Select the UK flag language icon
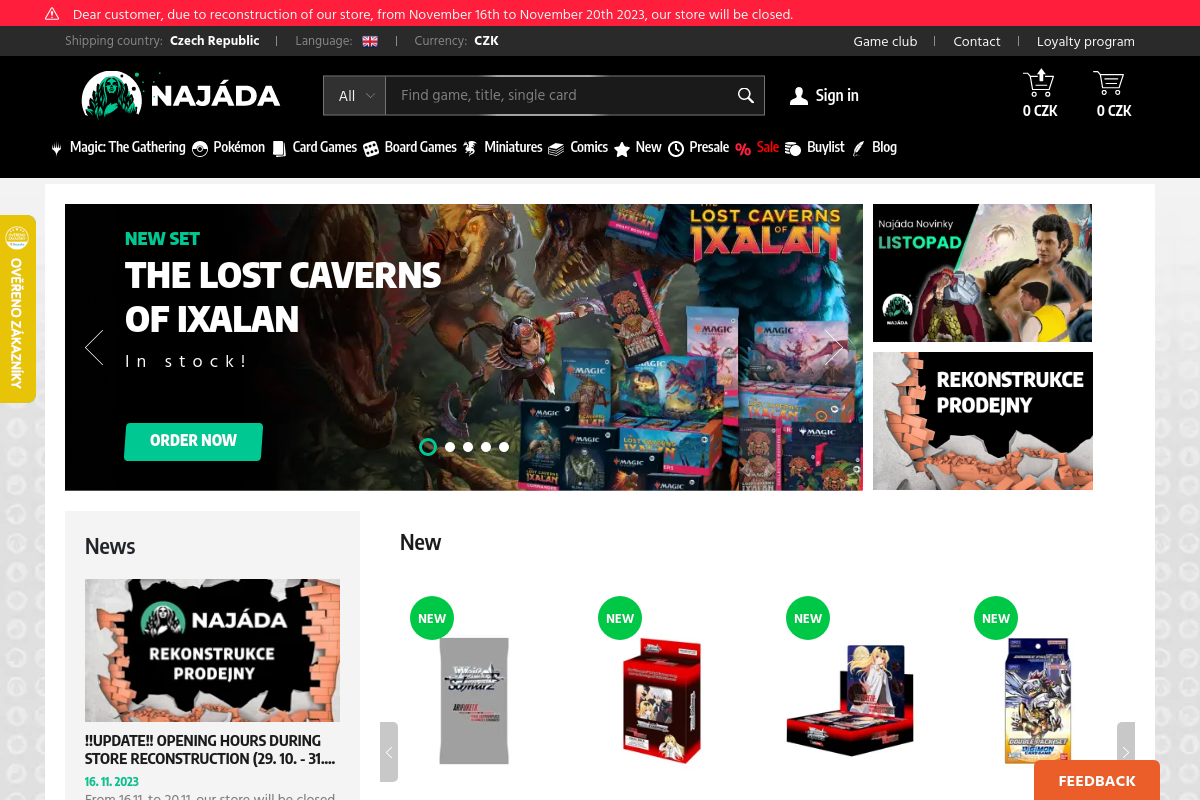The width and height of the screenshot is (1200, 800). click(370, 41)
